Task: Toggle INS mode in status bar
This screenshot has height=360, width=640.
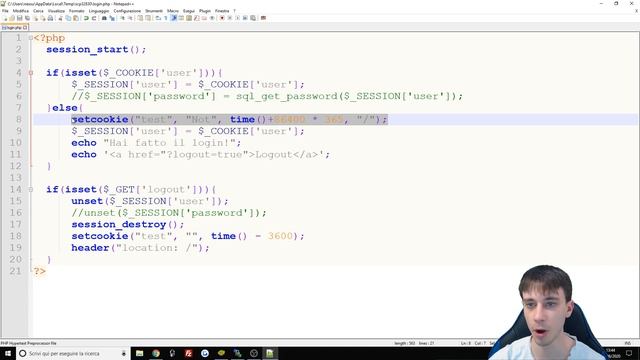Action: [628, 343]
